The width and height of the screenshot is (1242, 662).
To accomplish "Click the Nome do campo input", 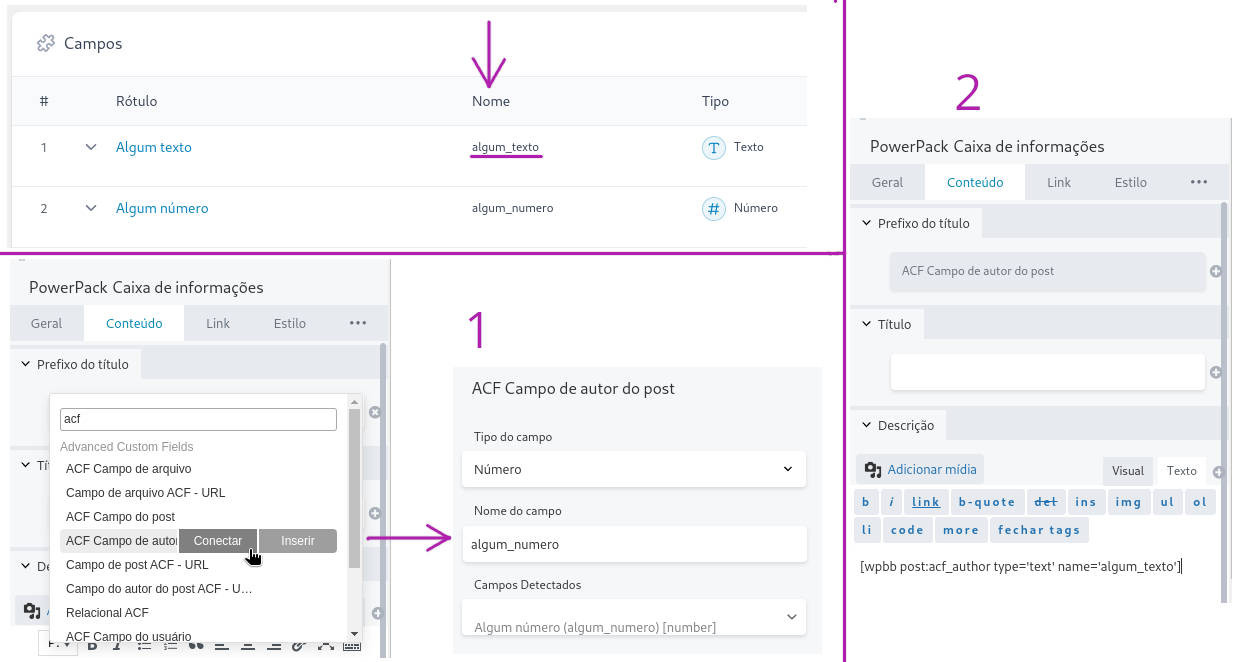I will pos(635,544).
